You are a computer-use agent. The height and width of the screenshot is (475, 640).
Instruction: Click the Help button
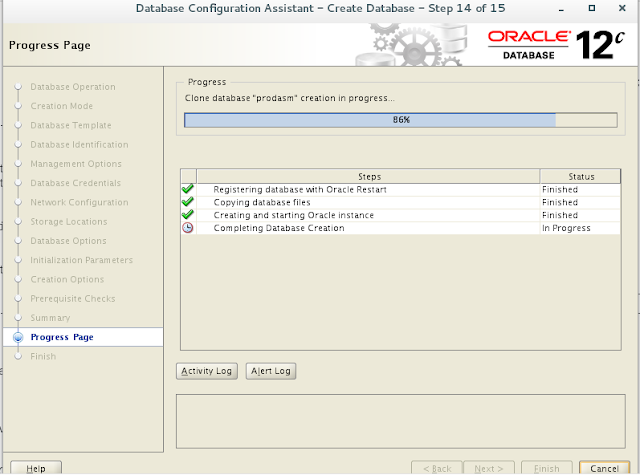pyautogui.click(x=36, y=468)
